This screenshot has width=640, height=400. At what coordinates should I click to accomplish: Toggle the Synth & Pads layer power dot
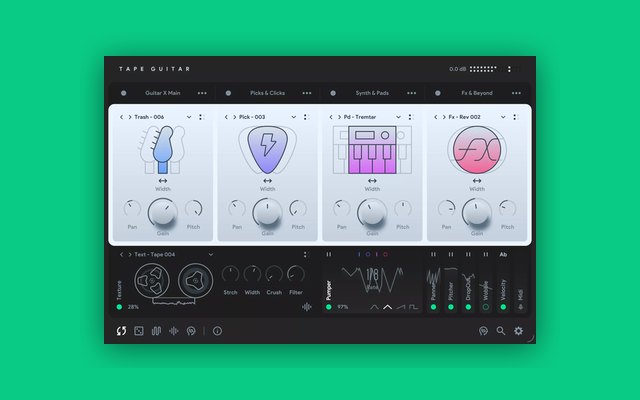[x=333, y=93]
